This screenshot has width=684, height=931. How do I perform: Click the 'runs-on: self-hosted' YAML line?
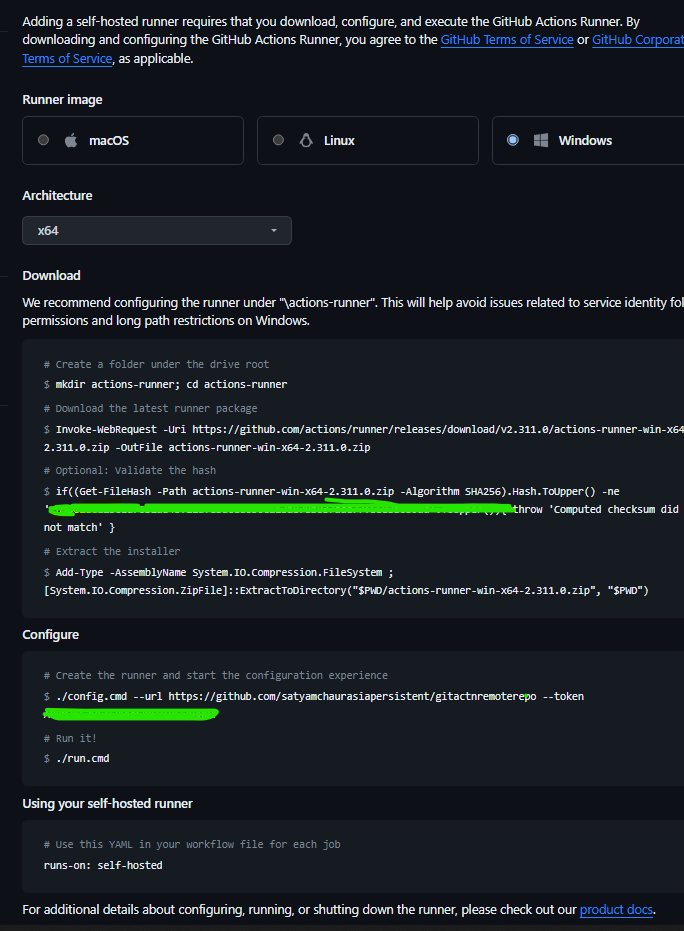click(103, 865)
